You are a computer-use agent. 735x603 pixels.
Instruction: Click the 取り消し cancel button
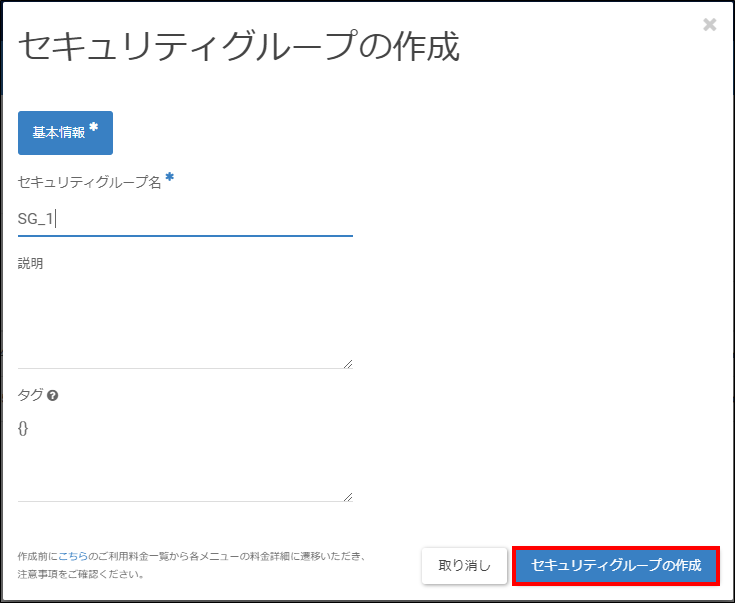tap(464, 565)
